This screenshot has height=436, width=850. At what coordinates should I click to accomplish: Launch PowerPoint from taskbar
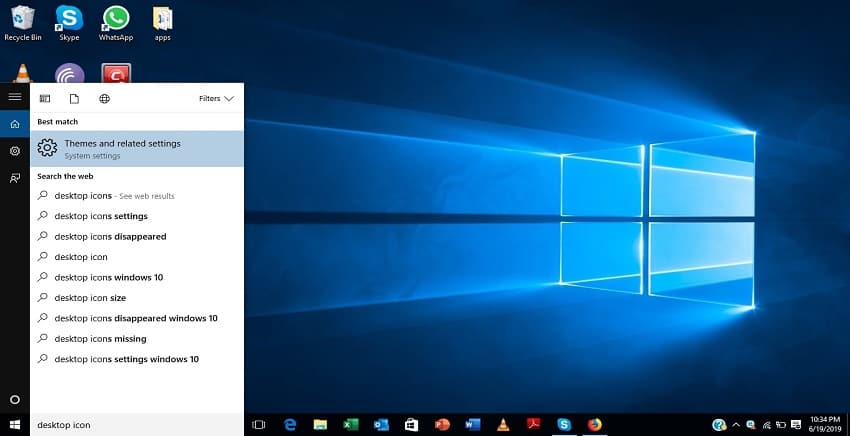(x=442, y=425)
